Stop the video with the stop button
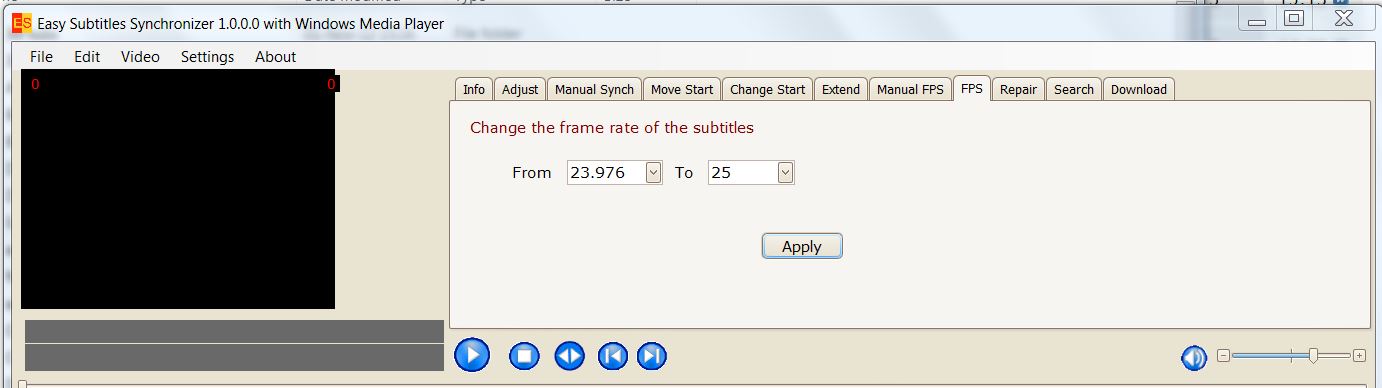The width and height of the screenshot is (1382, 388). [525, 355]
